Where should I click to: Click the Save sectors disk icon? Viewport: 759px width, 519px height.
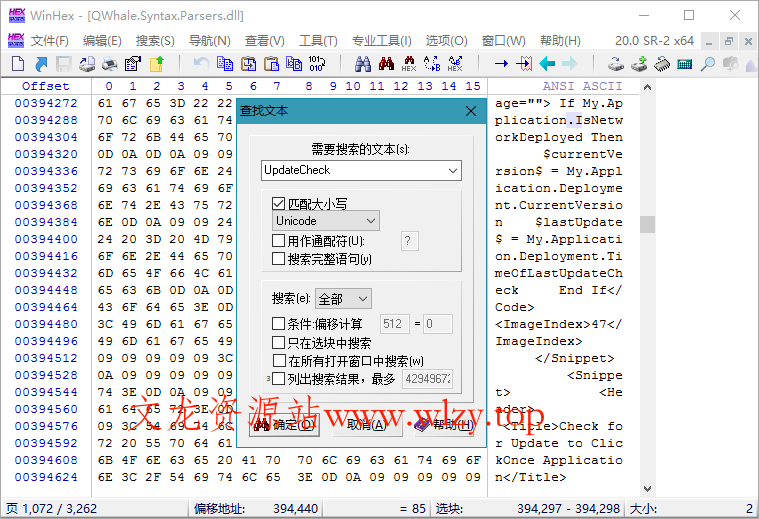pos(64,63)
